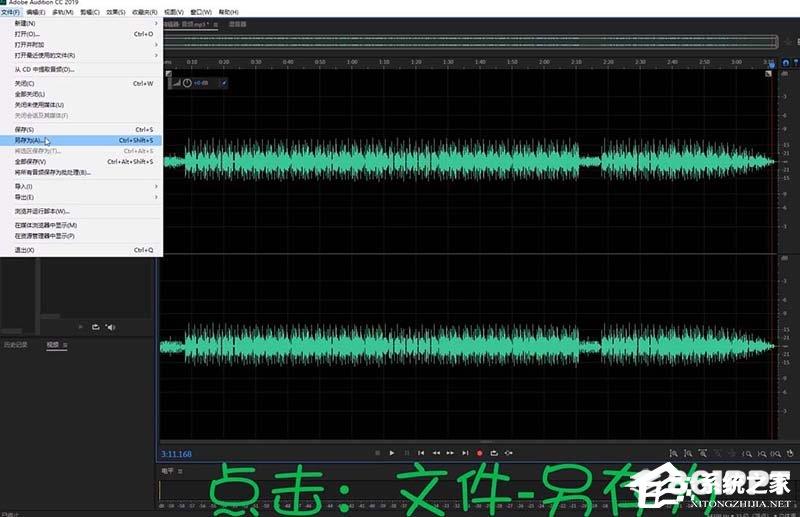The height and width of the screenshot is (517, 800).
Task: Choose 关闭(C) menu item
Action: coord(82,83)
